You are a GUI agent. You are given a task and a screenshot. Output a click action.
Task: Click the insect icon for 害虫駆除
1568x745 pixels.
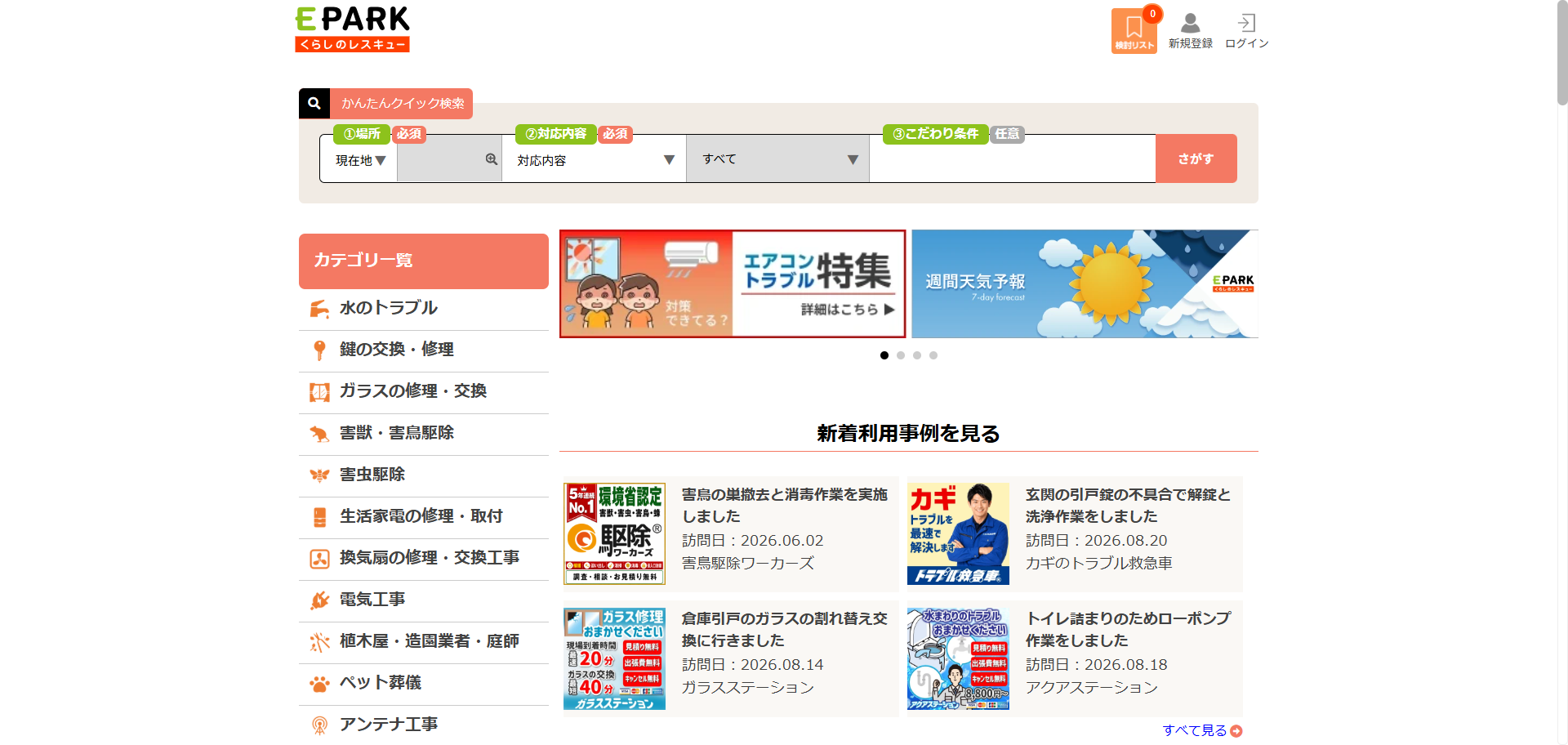click(319, 475)
